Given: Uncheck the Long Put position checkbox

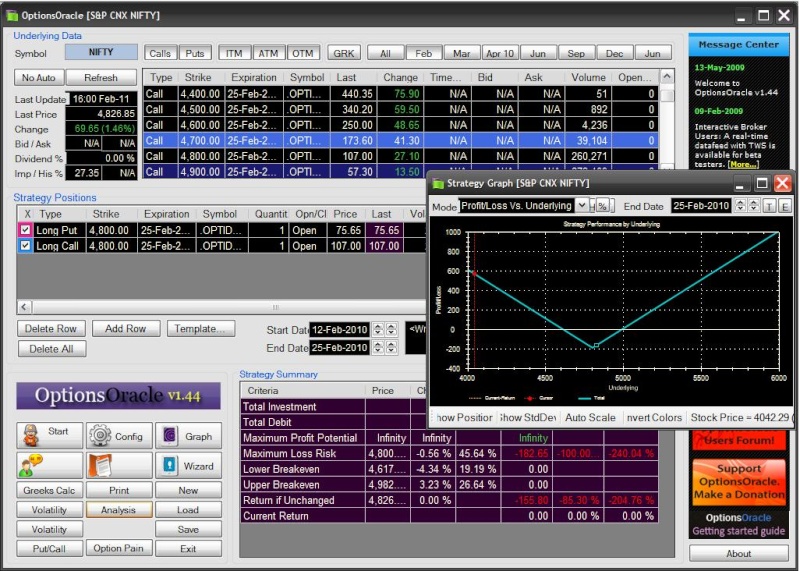Looking at the screenshot, I should pos(25,230).
